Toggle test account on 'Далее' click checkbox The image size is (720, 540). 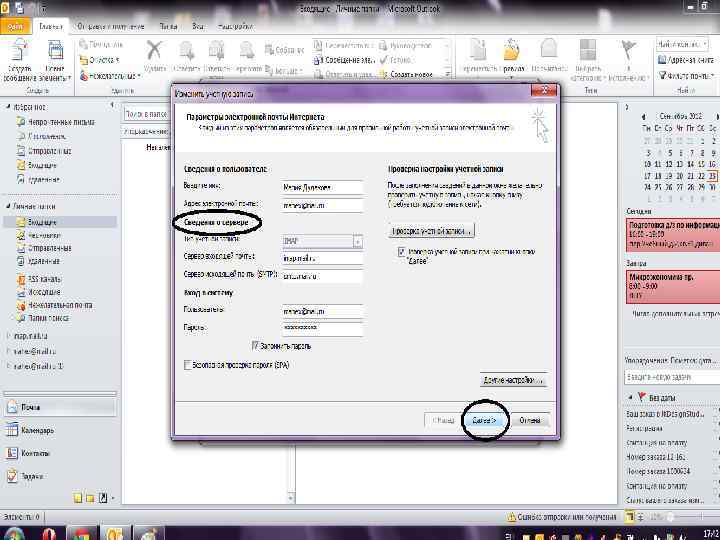(401, 252)
